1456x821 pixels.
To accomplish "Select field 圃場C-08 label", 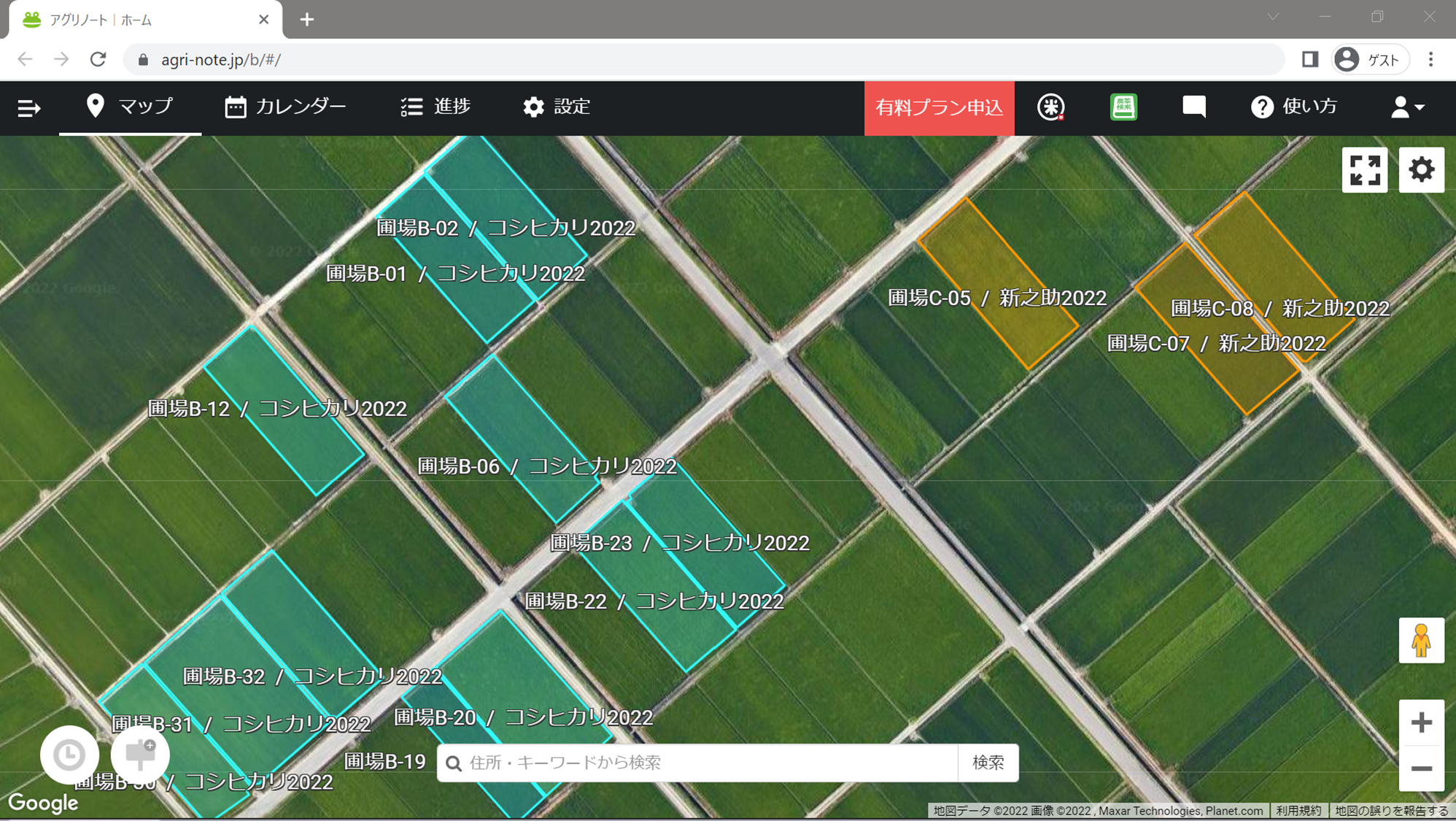I will tap(1280, 309).
